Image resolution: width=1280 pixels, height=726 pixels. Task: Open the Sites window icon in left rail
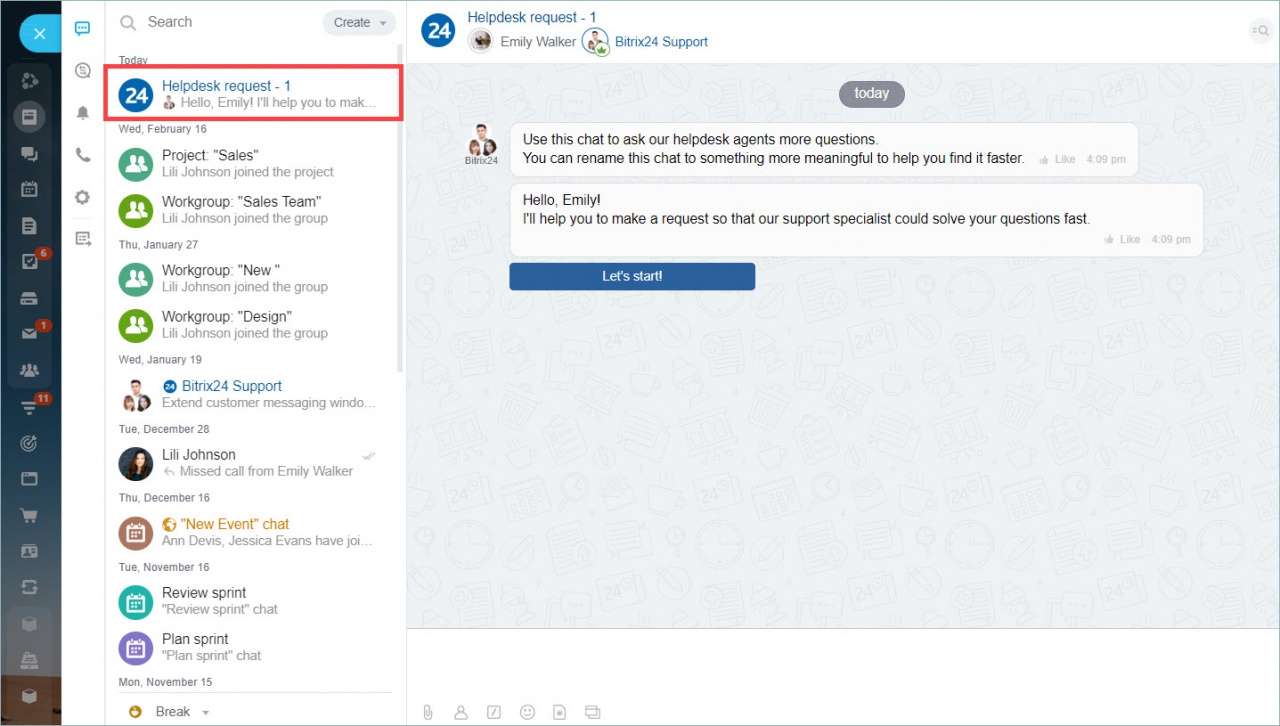30,479
